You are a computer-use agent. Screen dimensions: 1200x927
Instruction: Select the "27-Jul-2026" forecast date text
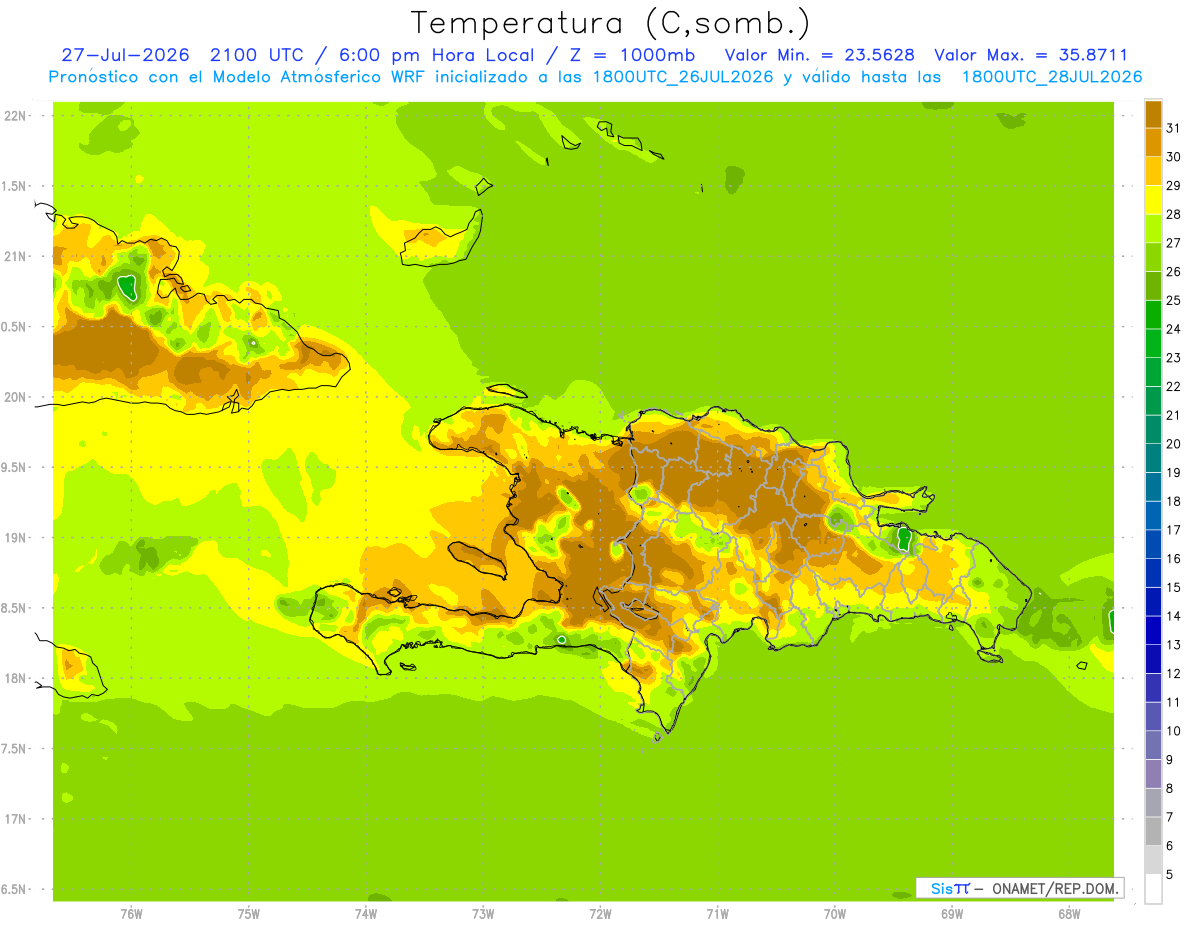click(125, 54)
